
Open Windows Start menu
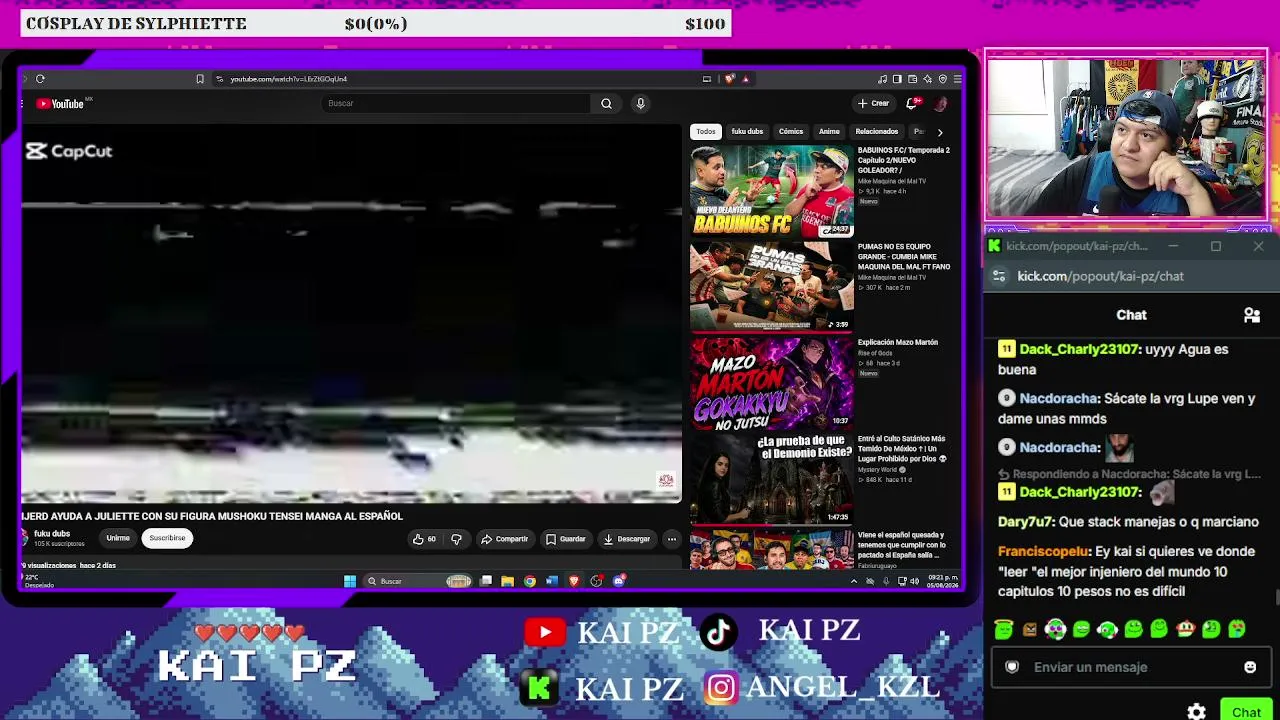pyautogui.click(x=350, y=581)
